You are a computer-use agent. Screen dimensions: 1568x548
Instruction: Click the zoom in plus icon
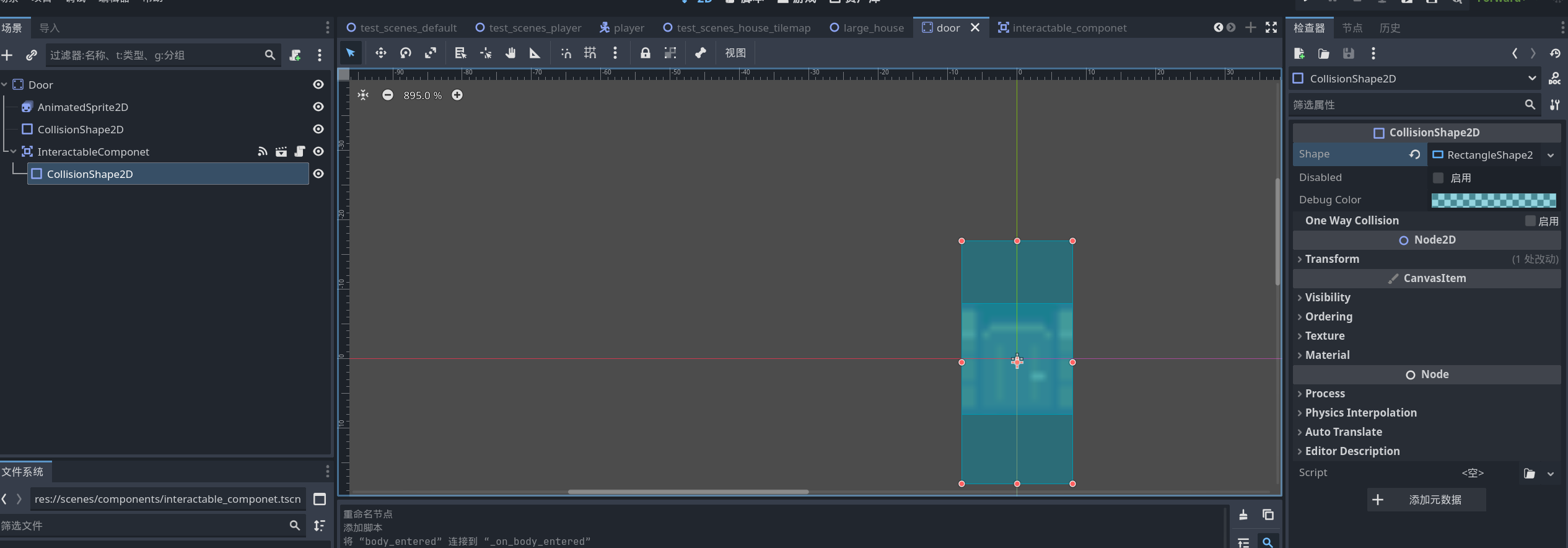click(457, 95)
